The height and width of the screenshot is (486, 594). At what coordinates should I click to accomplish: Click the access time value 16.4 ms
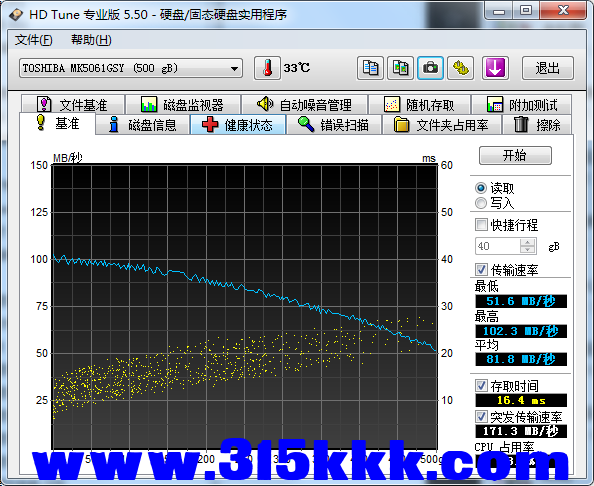521,400
